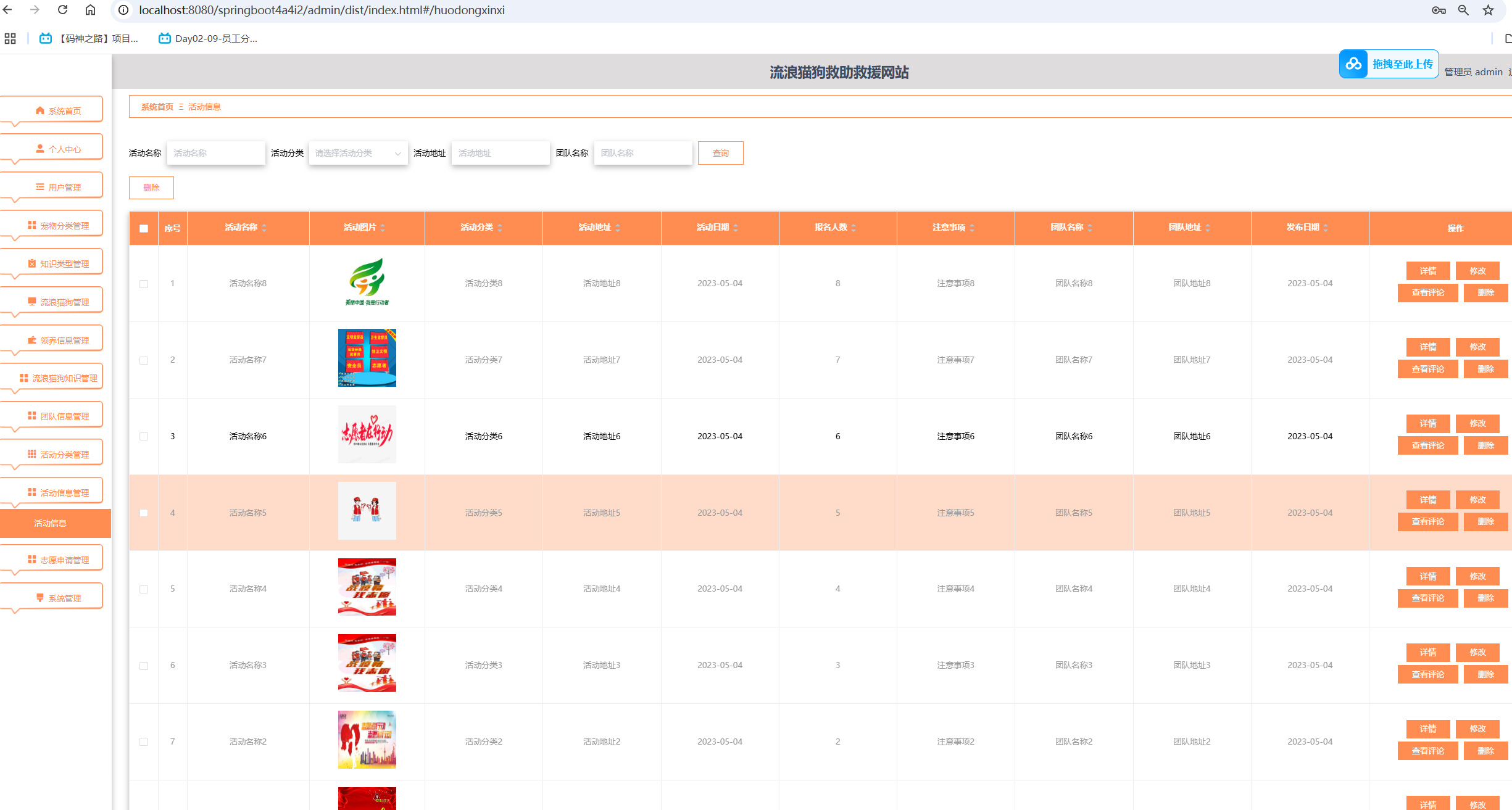Open the Day02-09 bookmark

[208, 38]
